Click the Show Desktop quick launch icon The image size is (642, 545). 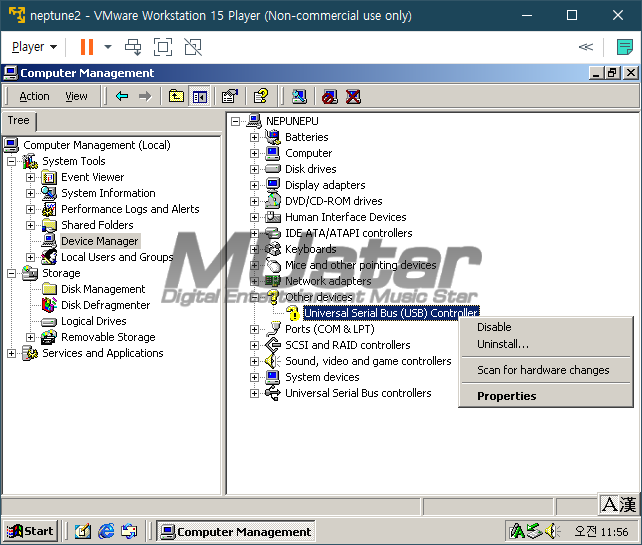point(82,531)
